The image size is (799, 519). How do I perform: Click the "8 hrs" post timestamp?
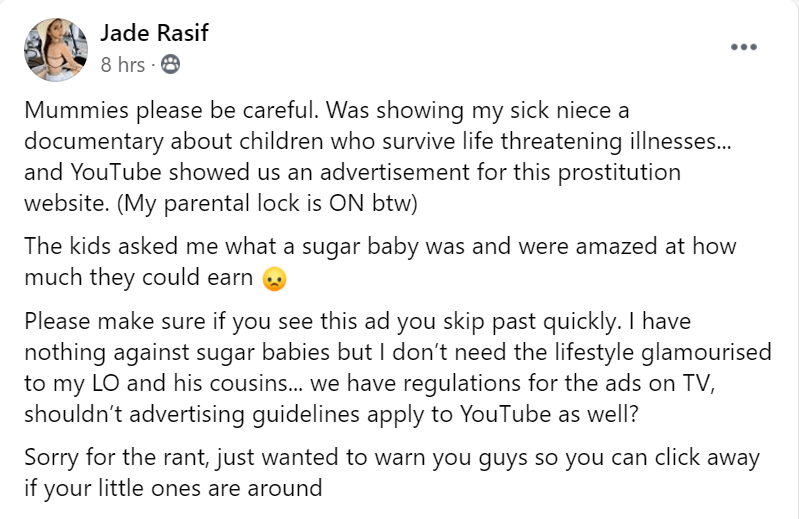tap(122, 65)
